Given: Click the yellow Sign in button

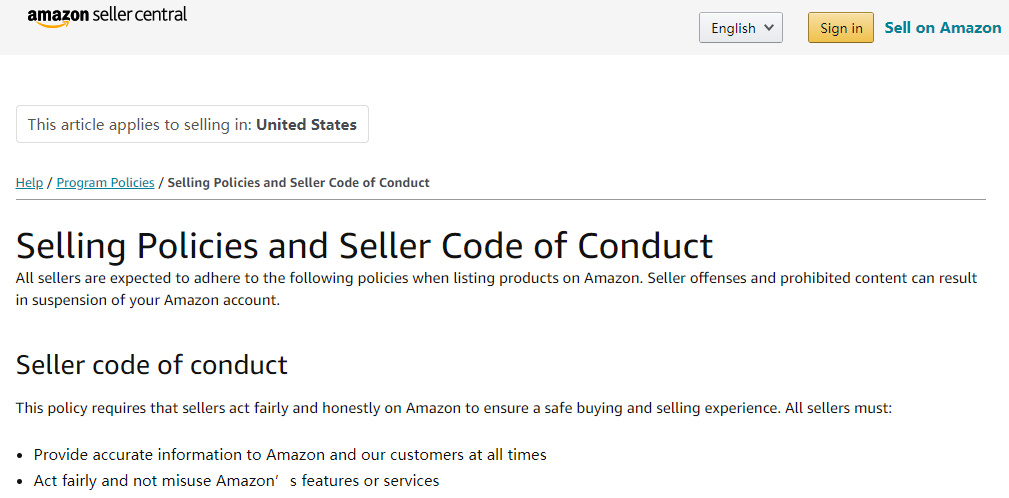Looking at the screenshot, I should click(x=841, y=28).
